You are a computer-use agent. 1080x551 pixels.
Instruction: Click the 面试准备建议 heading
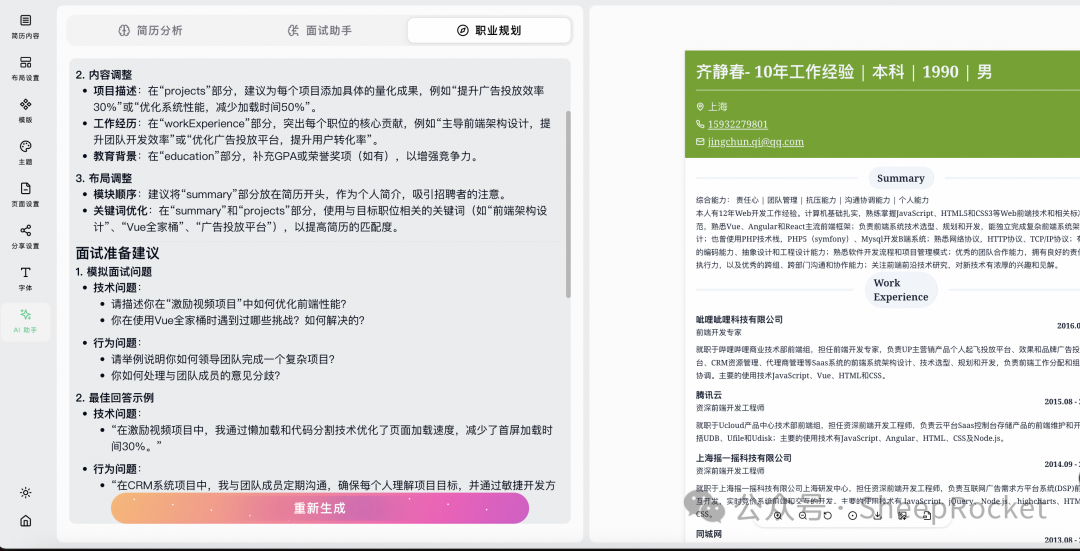117,253
